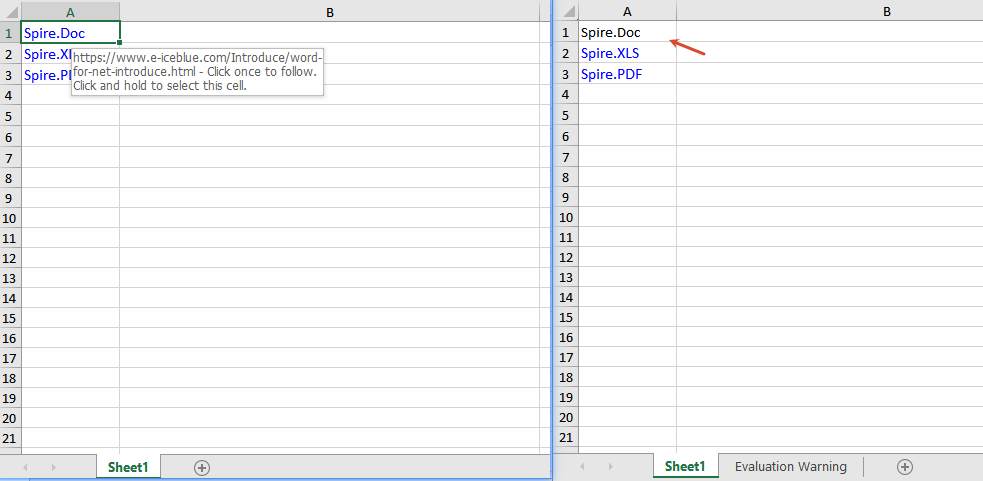Viewport: 983px width, 481px height.
Task: Select column A header in left spreadsheet
Action: coord(70,12)
